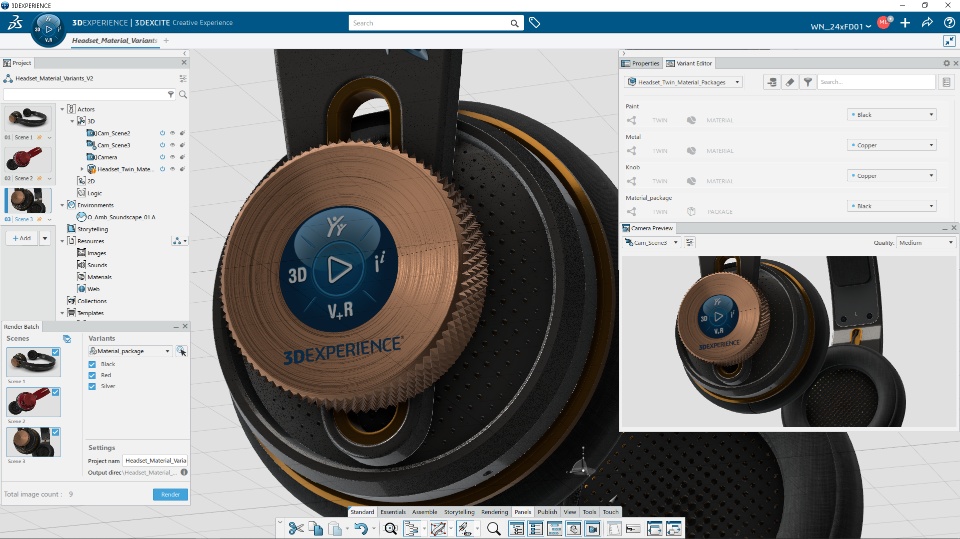Click the share arrow icon in top bar

tap(927, 23)
